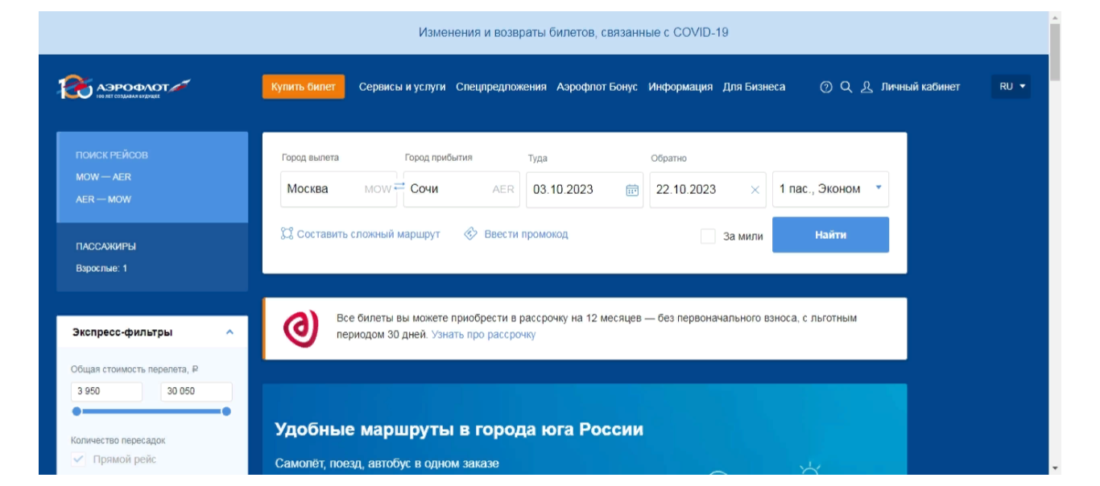1100x486 pixels.
Task: Open the Аэрофлот Бонус menu
Action: click(x=597, y=87)
